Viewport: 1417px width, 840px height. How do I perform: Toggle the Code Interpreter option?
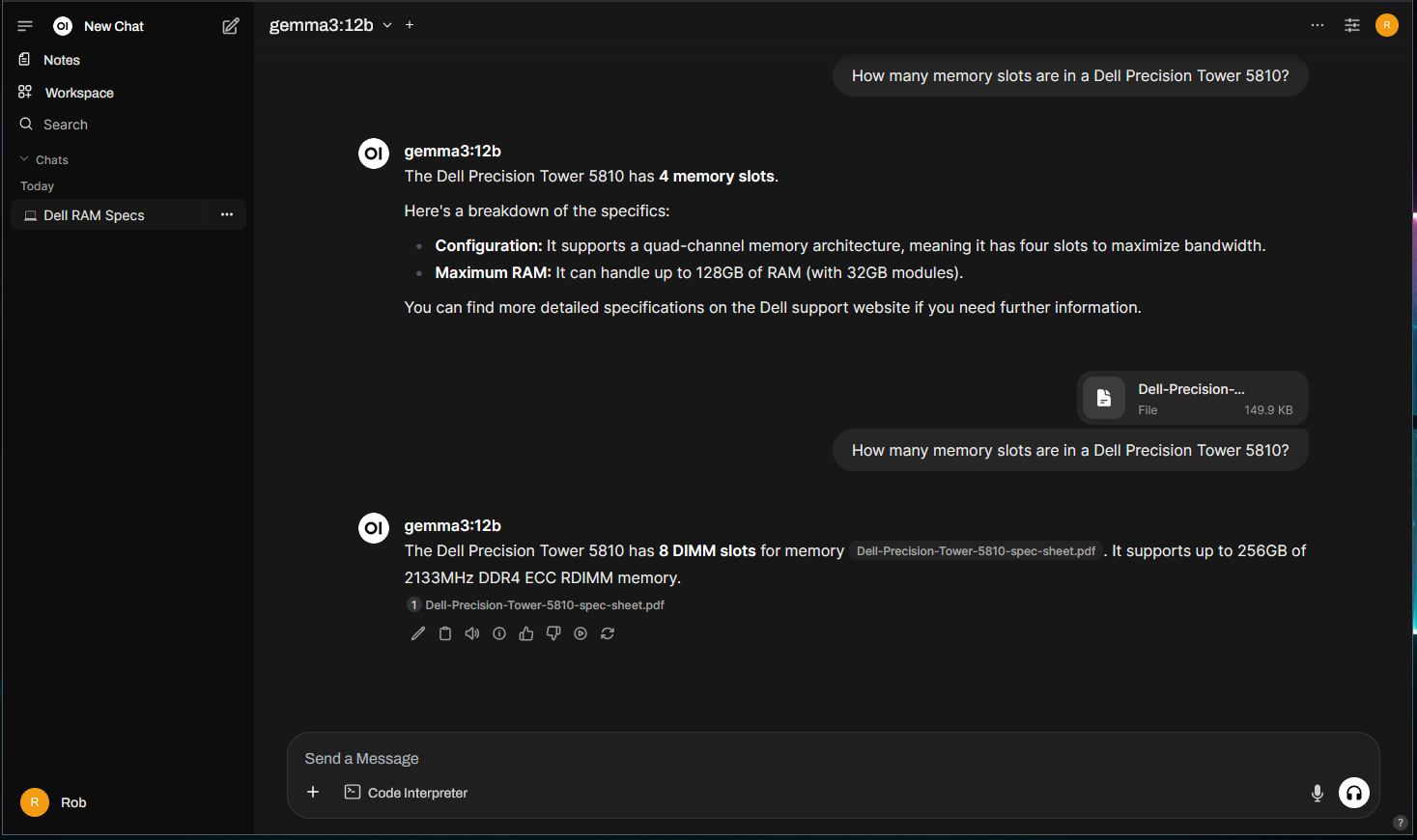click(406, 792)
